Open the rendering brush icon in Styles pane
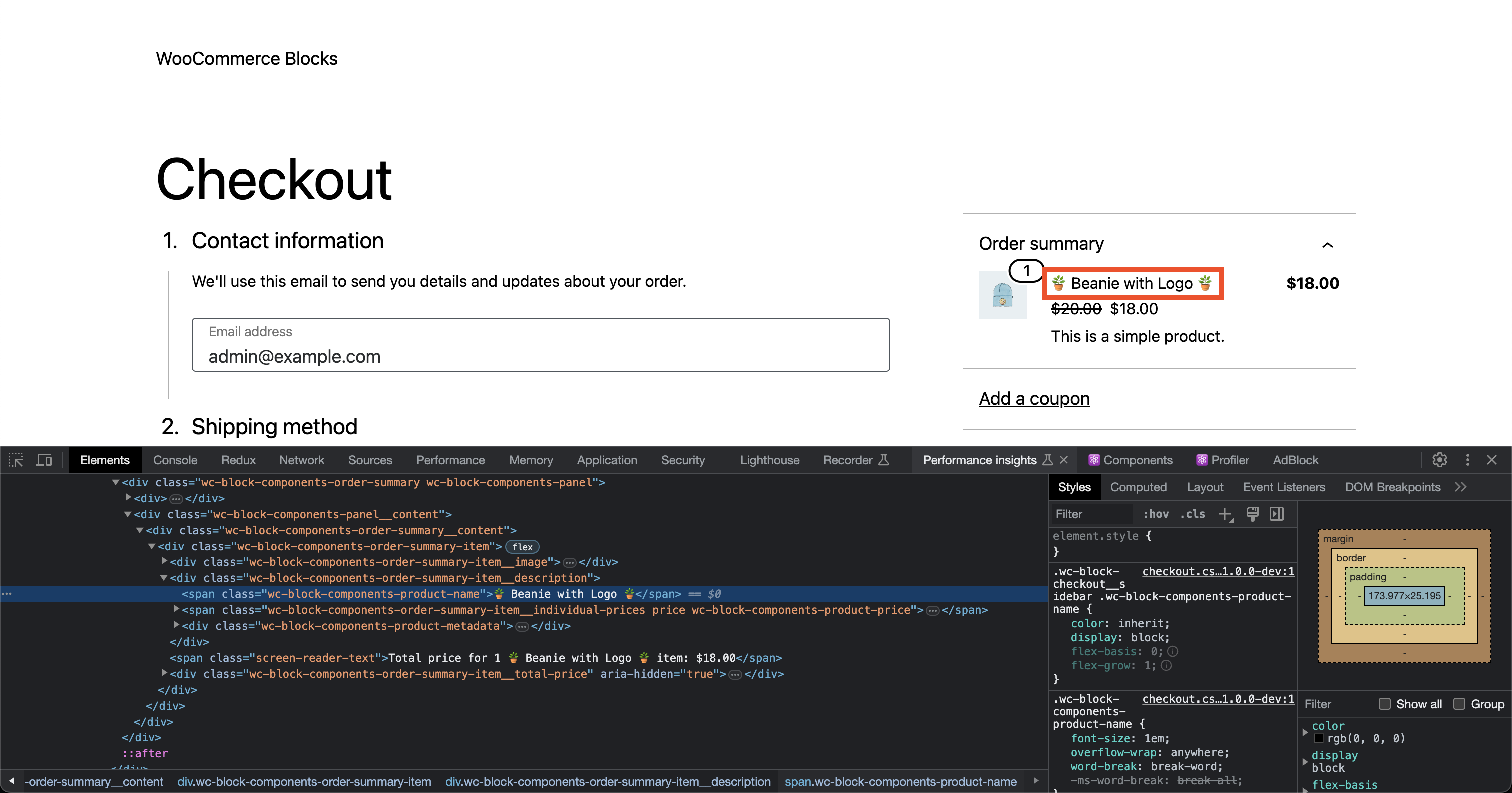1512x793 pixels. (1253, 515)
